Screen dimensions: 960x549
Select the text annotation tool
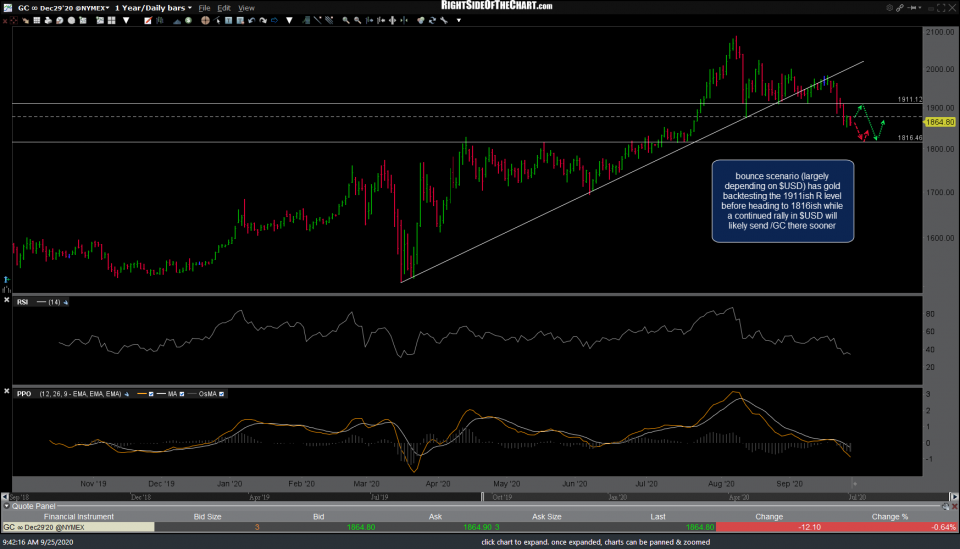(x=228, y=20)
